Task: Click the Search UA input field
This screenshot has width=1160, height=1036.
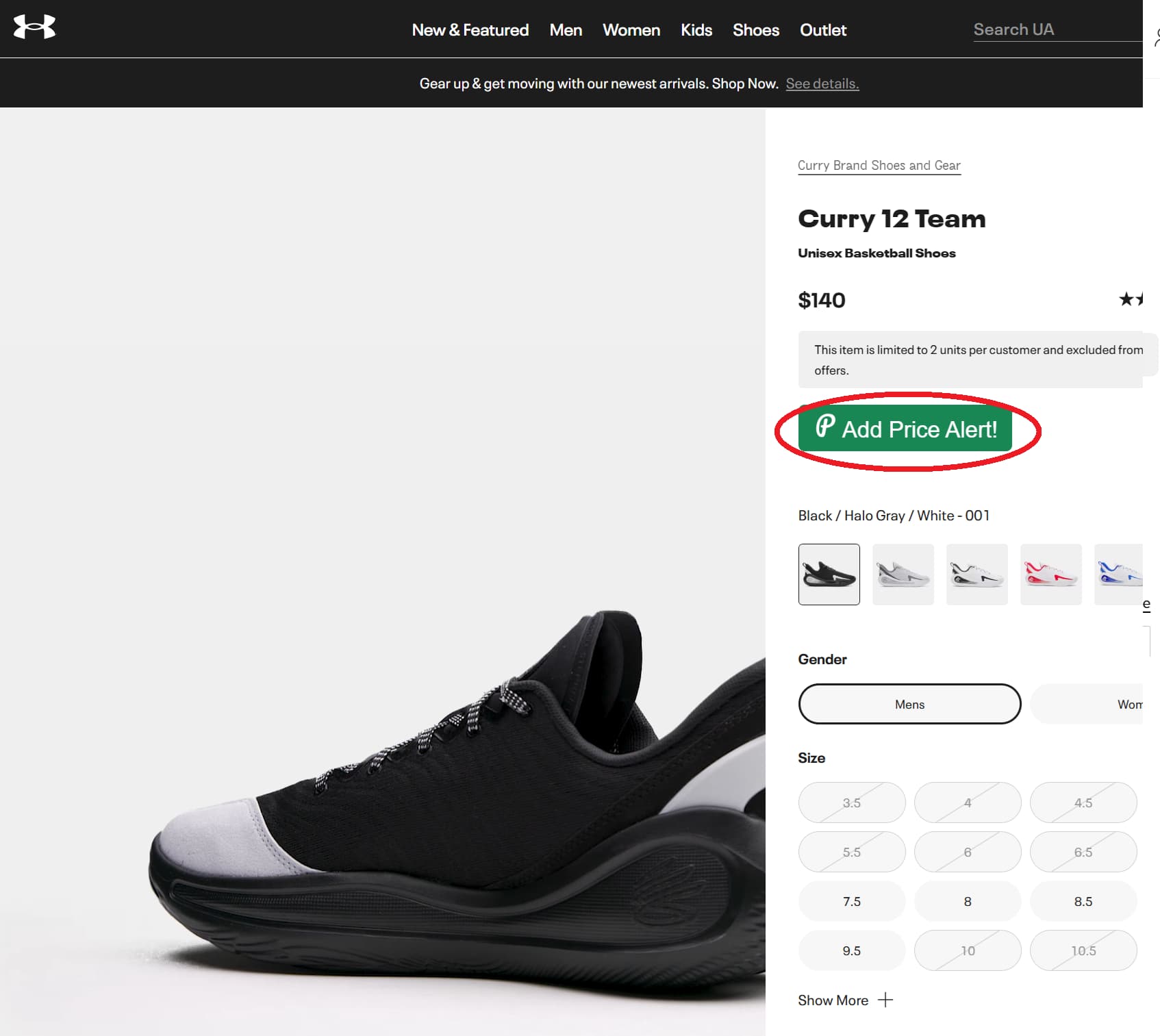Action: coord(1048,29)
